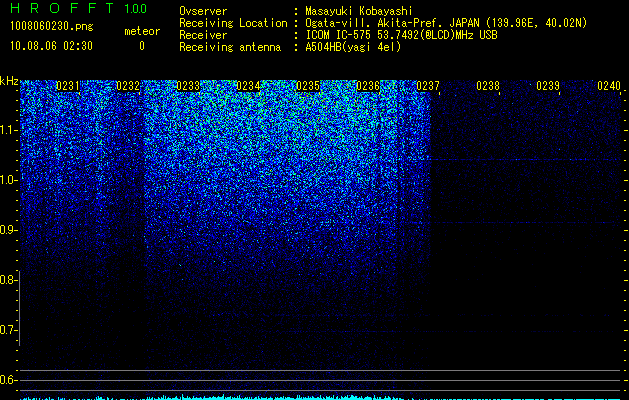
Task: Click the 1.1 kHz axis label
Action: pyautogui.click(x=8, y=130)
